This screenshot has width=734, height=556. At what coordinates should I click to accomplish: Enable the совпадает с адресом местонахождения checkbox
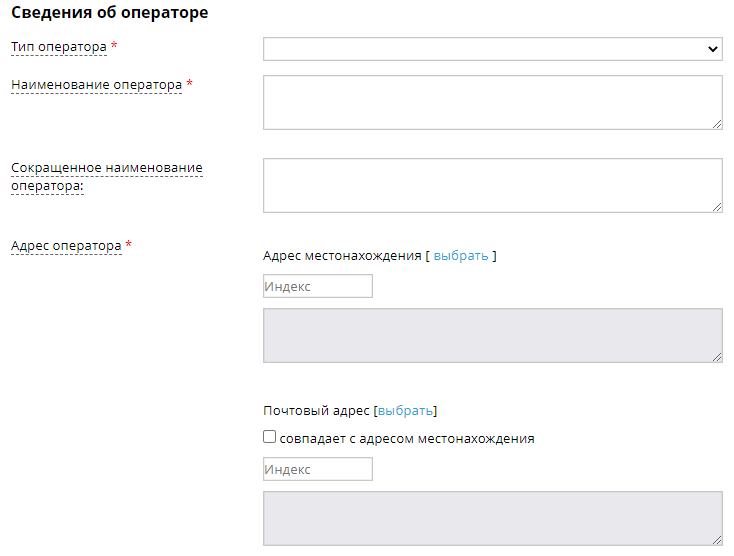click(x=269, y=437)
